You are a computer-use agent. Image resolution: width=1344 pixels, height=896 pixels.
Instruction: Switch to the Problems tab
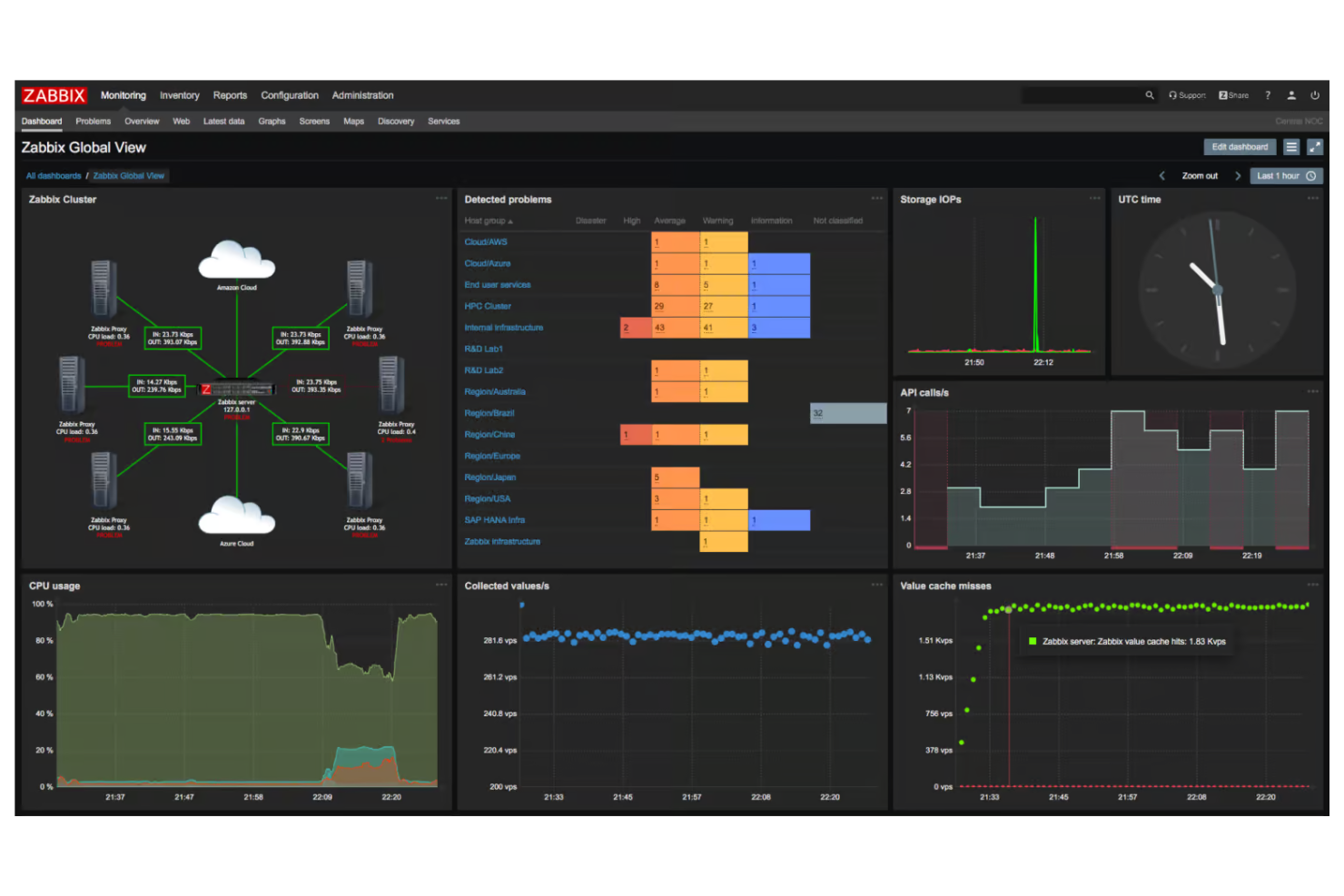click(93, 121)
